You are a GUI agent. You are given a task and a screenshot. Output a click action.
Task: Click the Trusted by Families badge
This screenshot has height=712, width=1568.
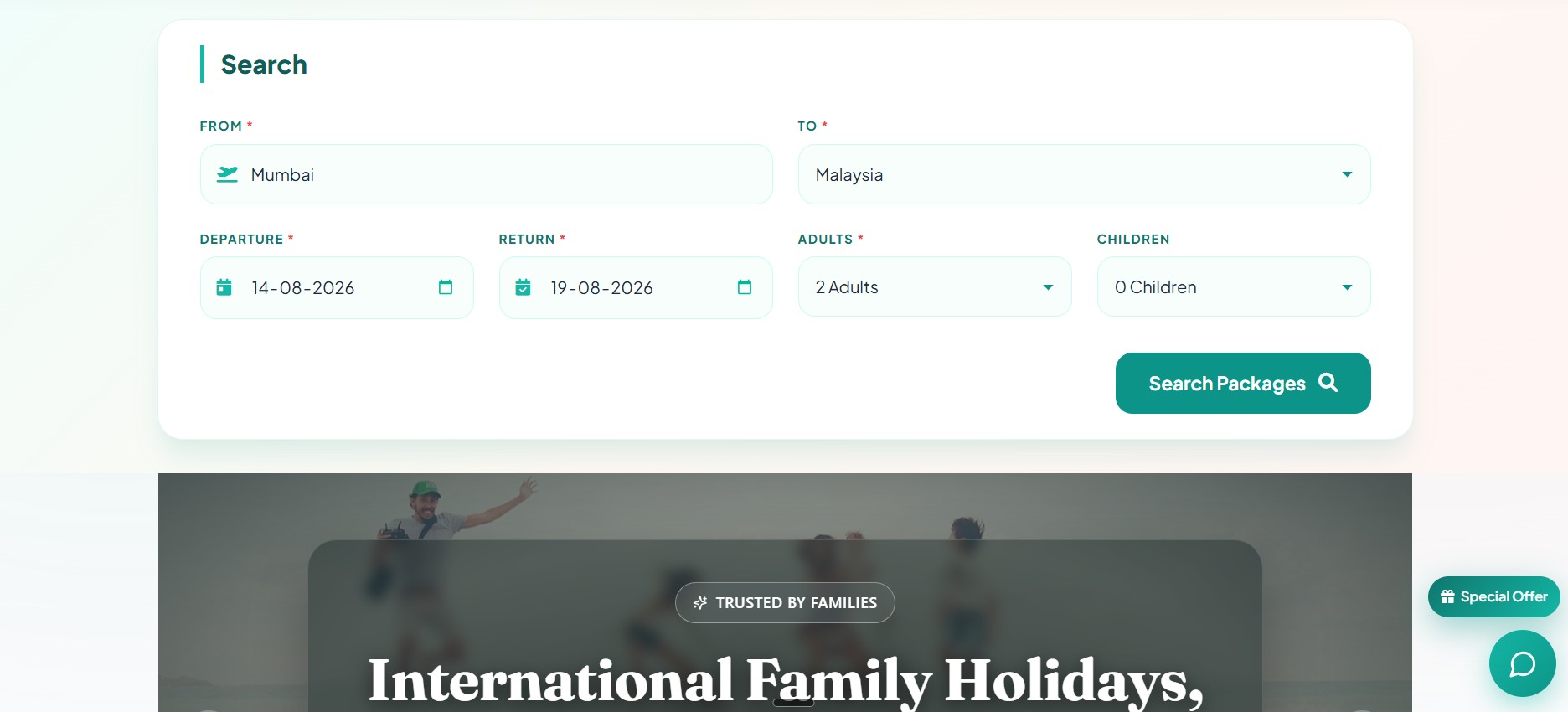click(x=785, y=602)
